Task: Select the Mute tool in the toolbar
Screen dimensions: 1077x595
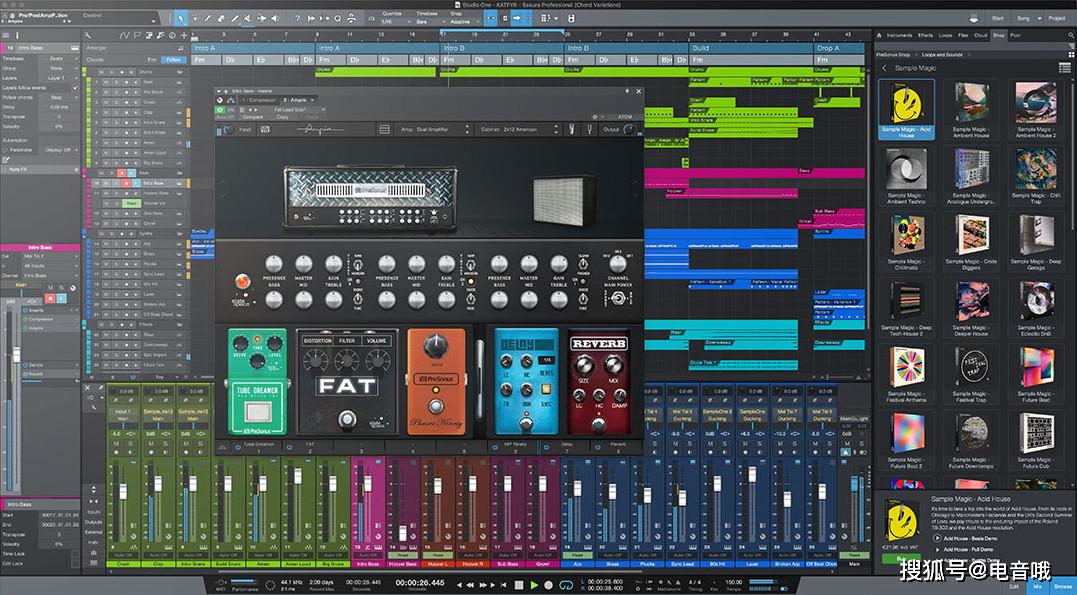Action: point(247,19)
